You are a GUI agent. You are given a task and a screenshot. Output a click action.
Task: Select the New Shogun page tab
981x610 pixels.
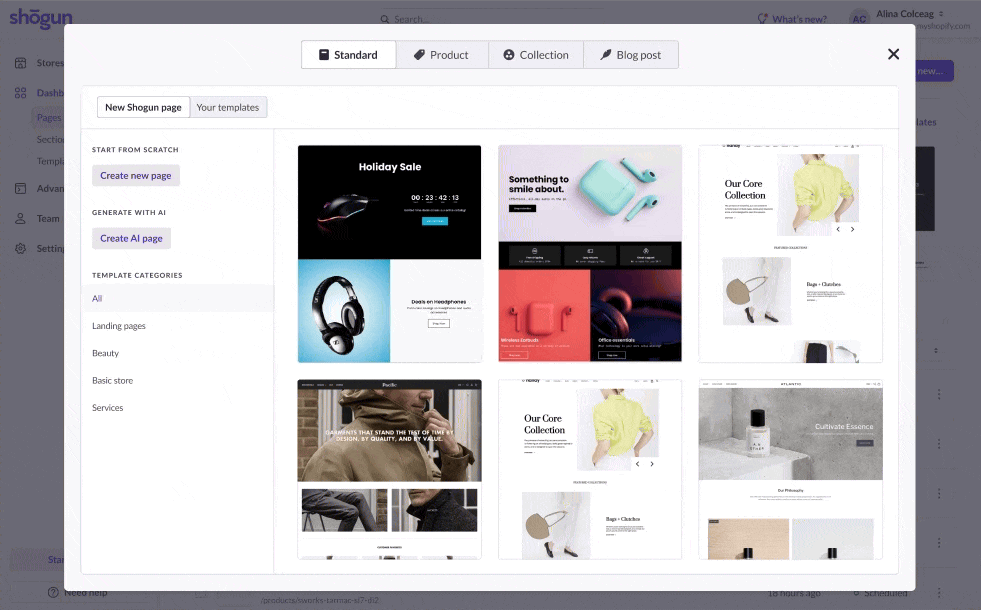143,107
